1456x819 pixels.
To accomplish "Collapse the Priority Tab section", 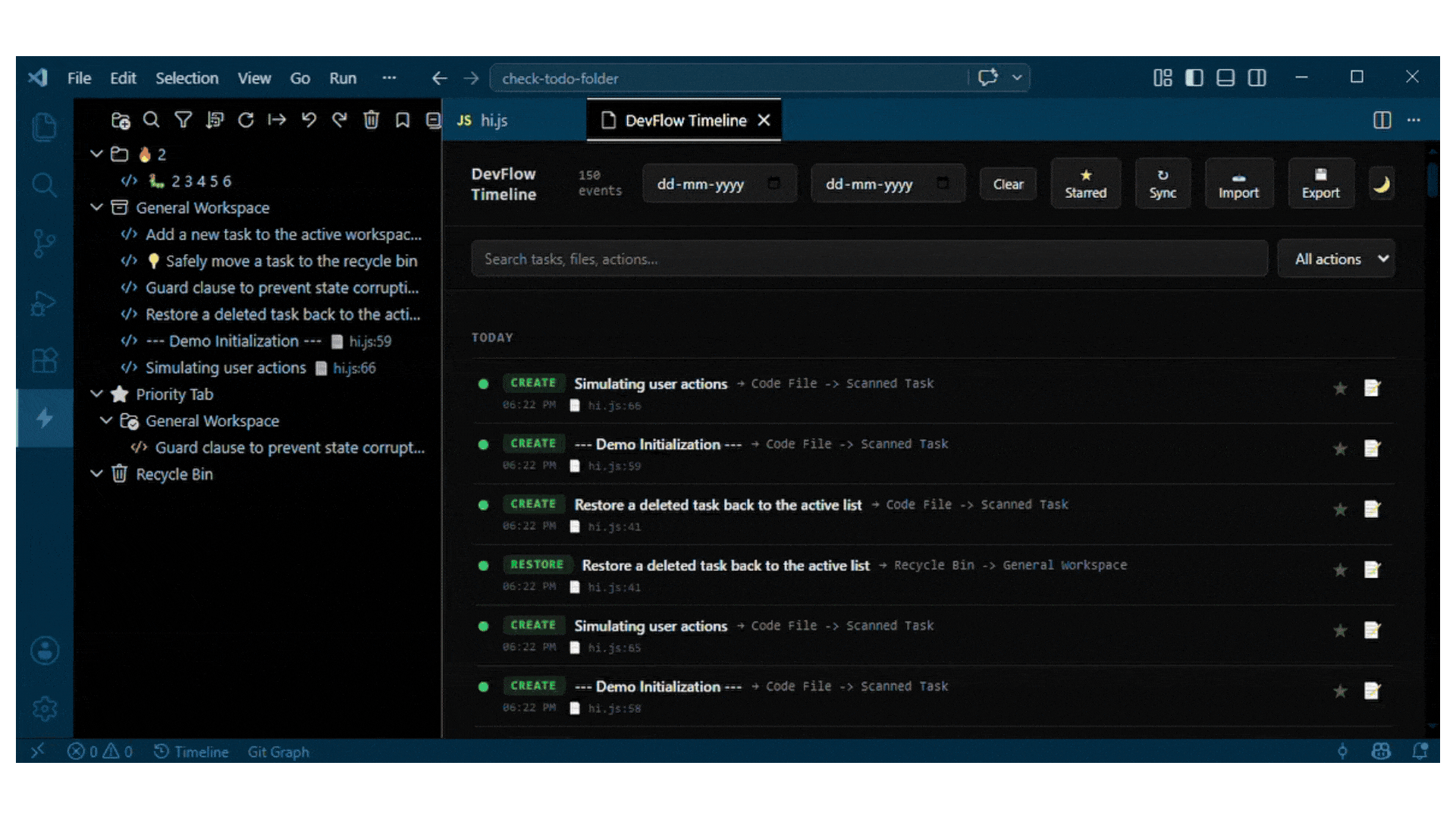I will coord(96,394).
